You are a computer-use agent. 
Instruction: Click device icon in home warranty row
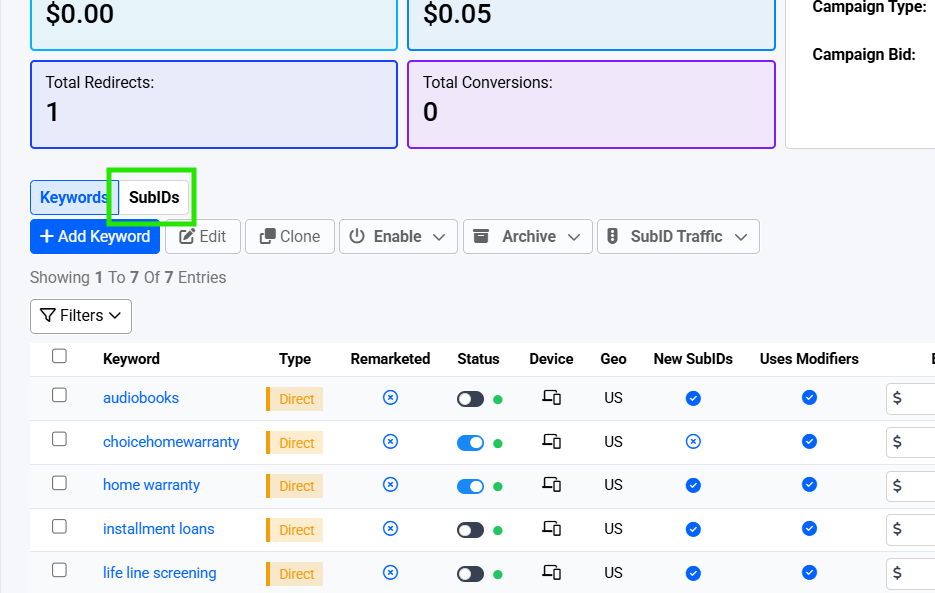pos(551,485)
